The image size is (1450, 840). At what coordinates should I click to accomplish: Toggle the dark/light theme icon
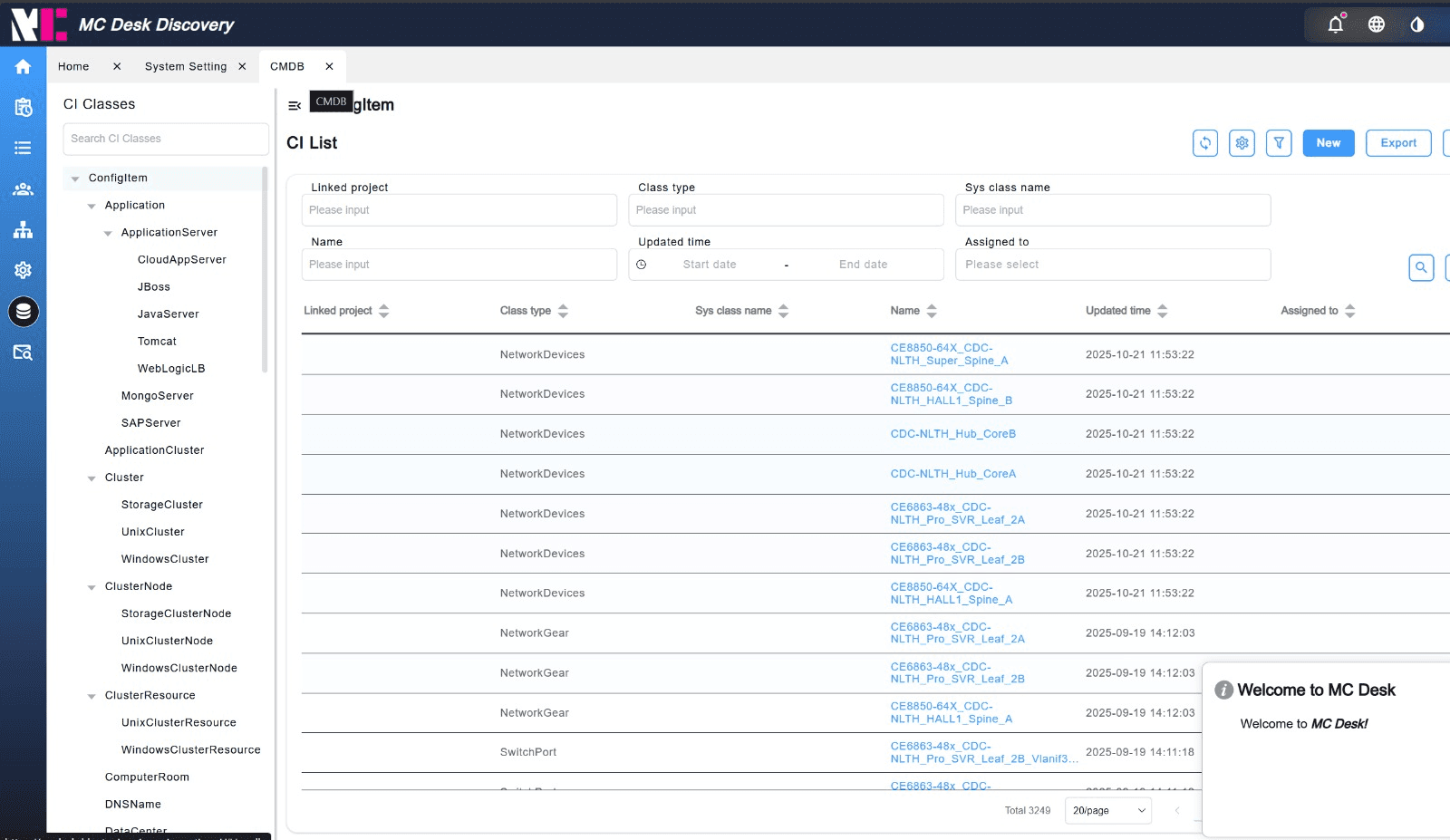(1417, 24)
